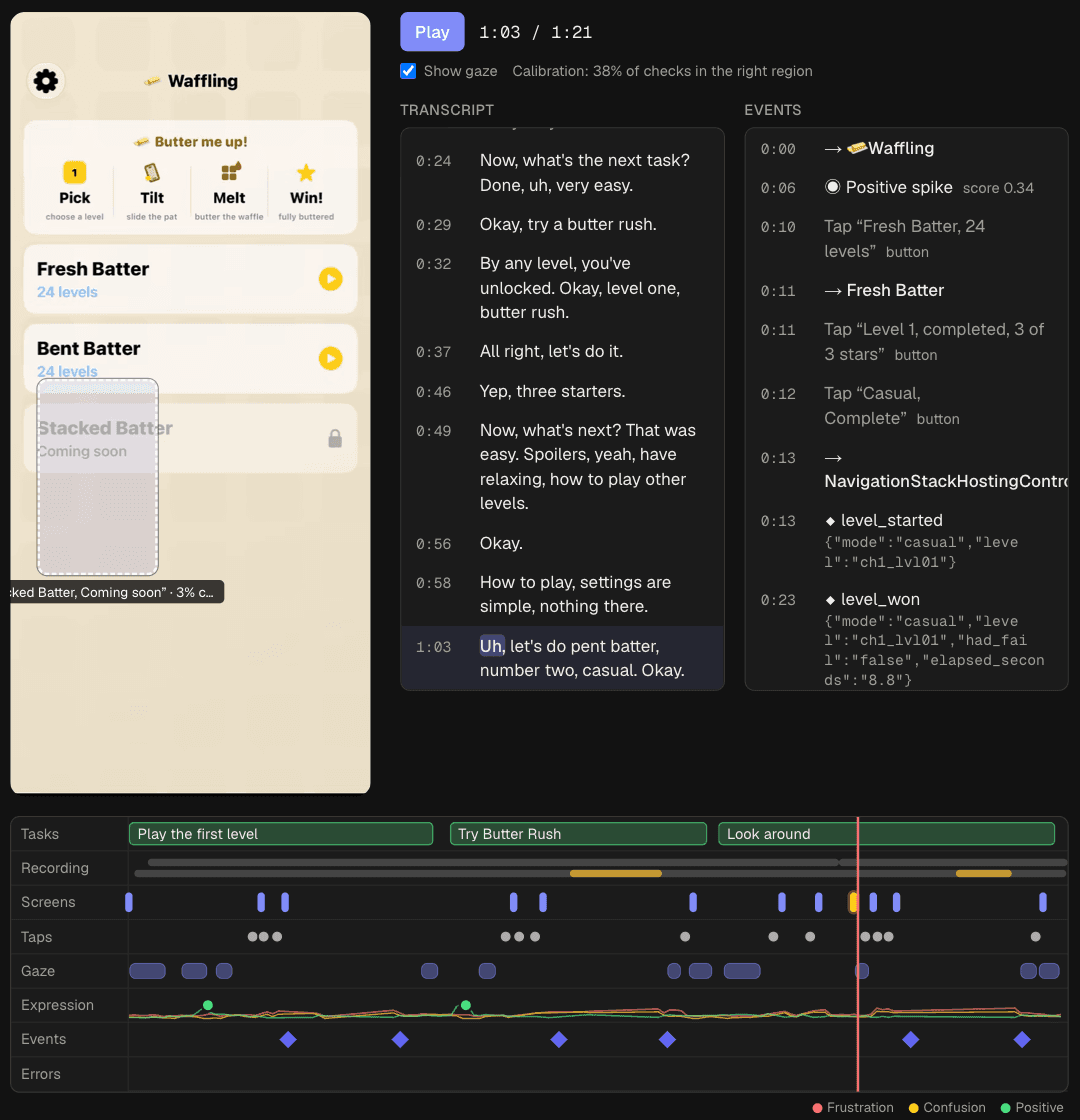Image resolution: width=1080 pixels, height=1120 pixels.
Task: Select event 'Tap Casual, Complete' button
Action: coord(906,406)
